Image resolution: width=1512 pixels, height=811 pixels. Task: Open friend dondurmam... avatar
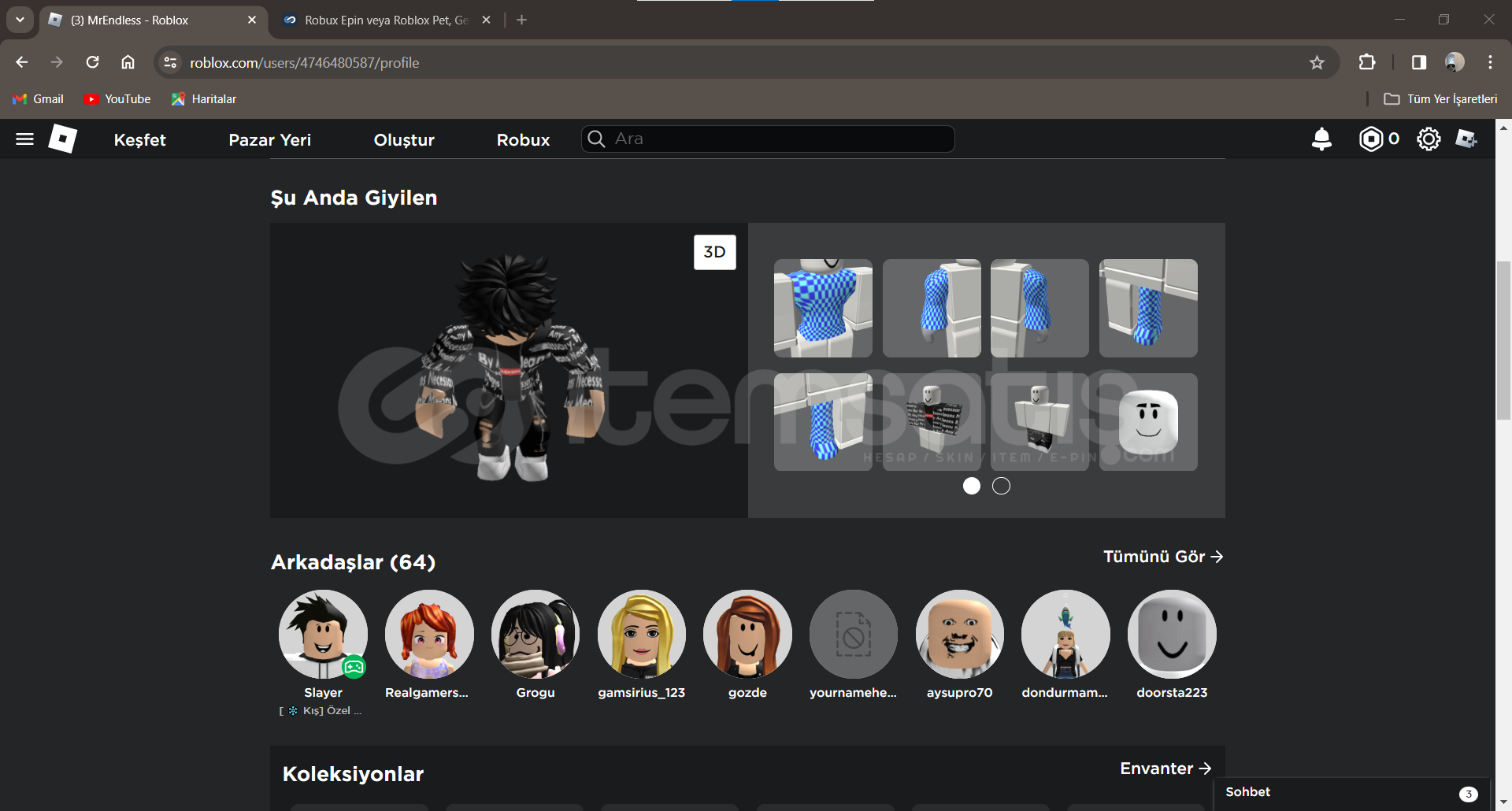[1065, 634]
